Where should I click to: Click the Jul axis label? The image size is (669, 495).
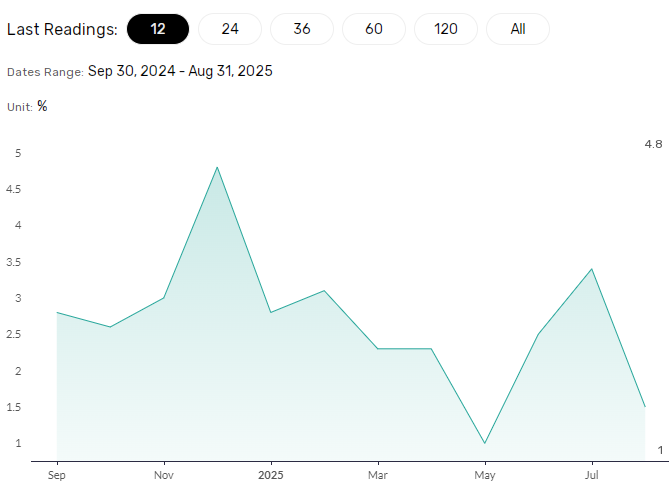(592, 475)
